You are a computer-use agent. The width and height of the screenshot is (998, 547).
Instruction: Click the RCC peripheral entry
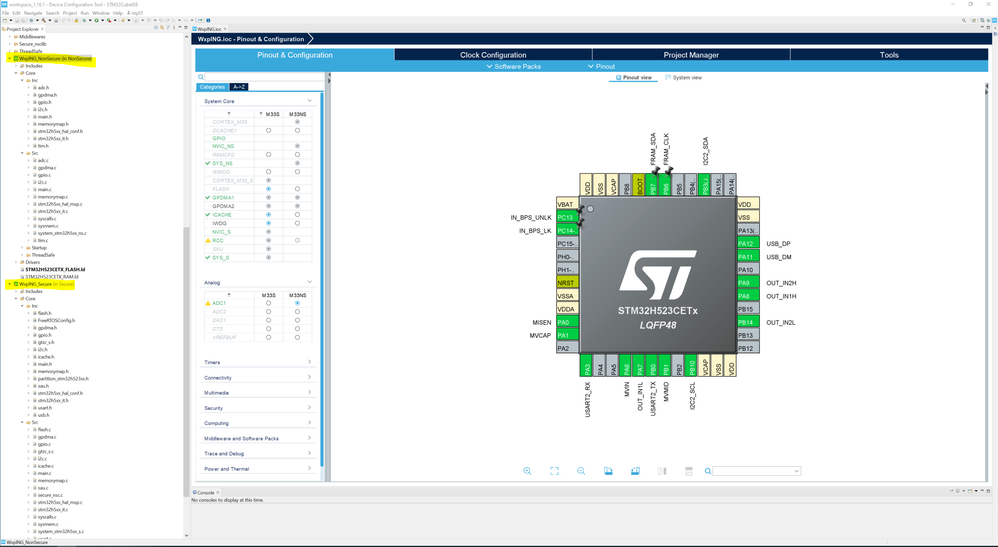218,241
